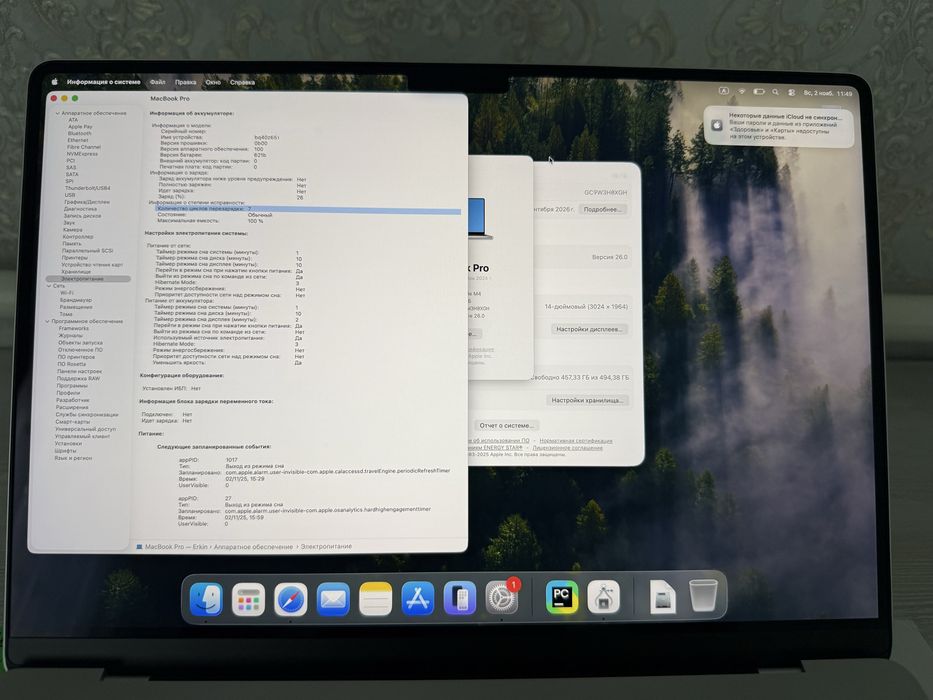Collapse the Программное обеспечение section

click(47, 321)
